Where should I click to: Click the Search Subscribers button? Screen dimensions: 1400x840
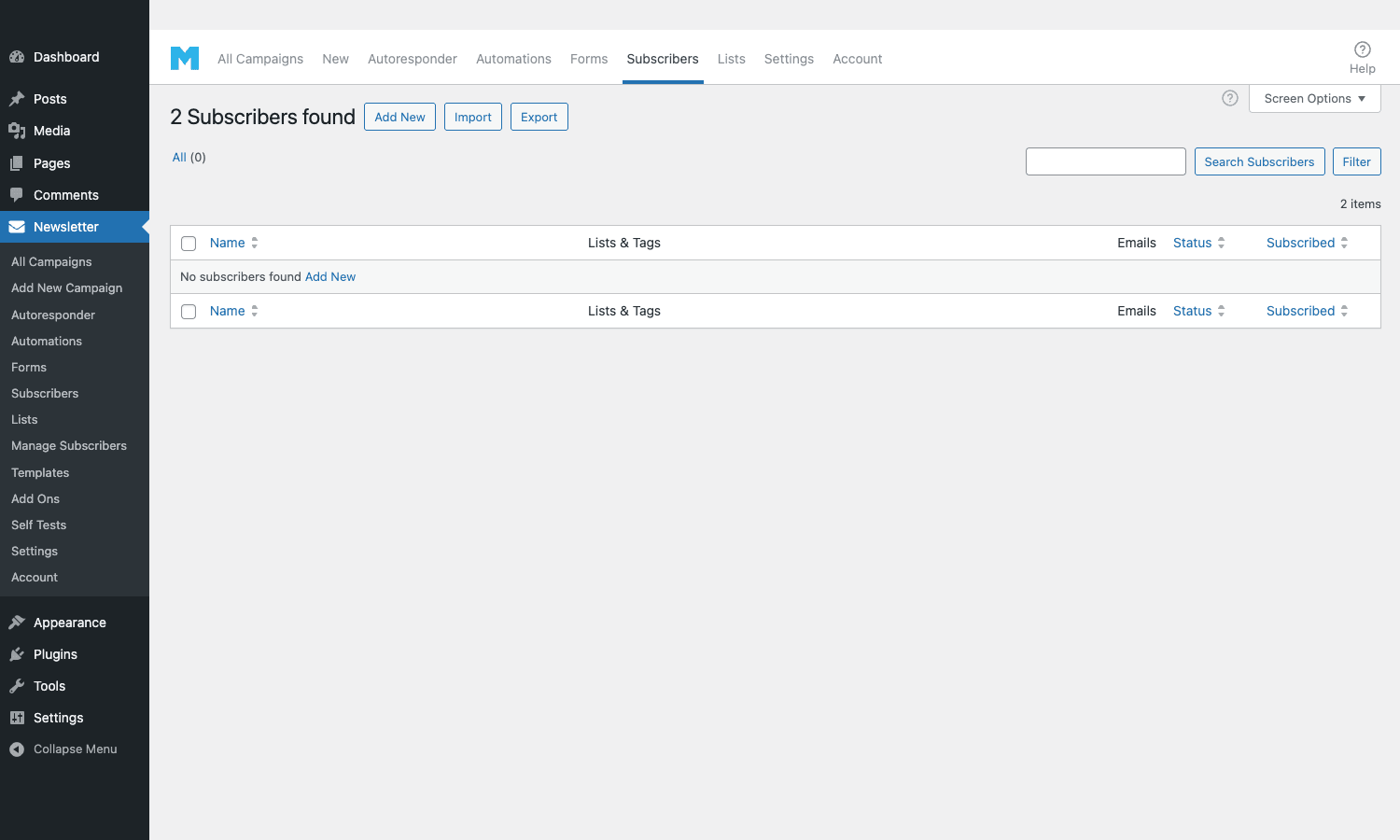pyautogui.click(x=1259, y=161)
